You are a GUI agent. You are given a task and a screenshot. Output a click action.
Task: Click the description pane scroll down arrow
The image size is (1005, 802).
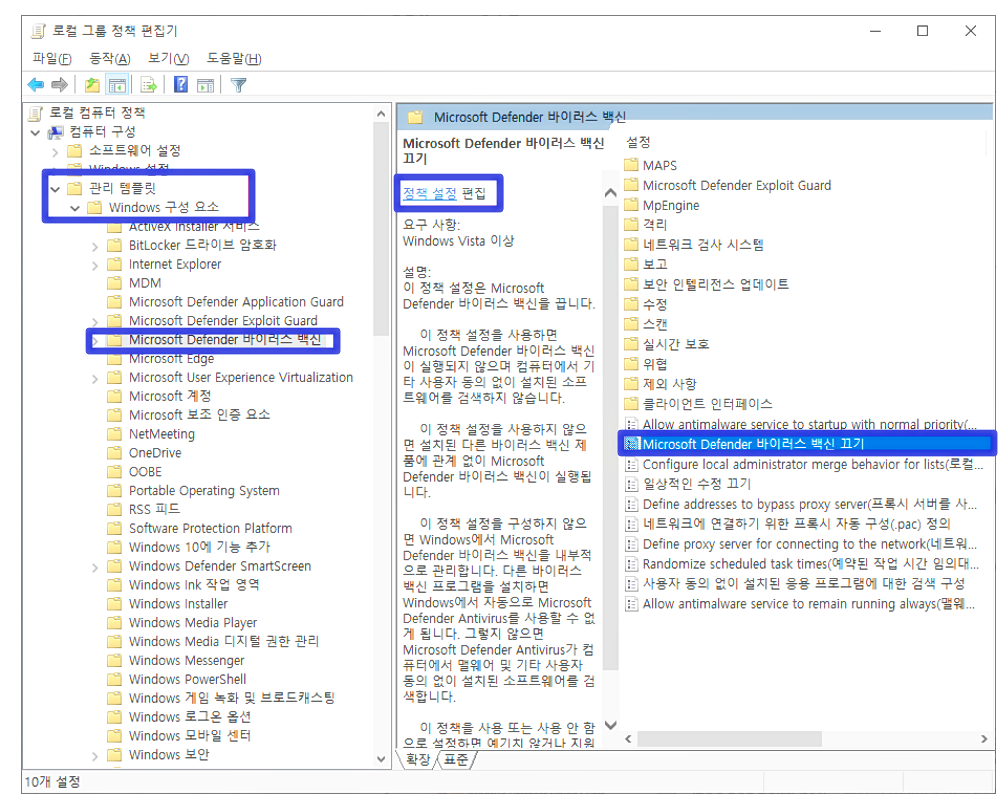(x=611, y=725)
